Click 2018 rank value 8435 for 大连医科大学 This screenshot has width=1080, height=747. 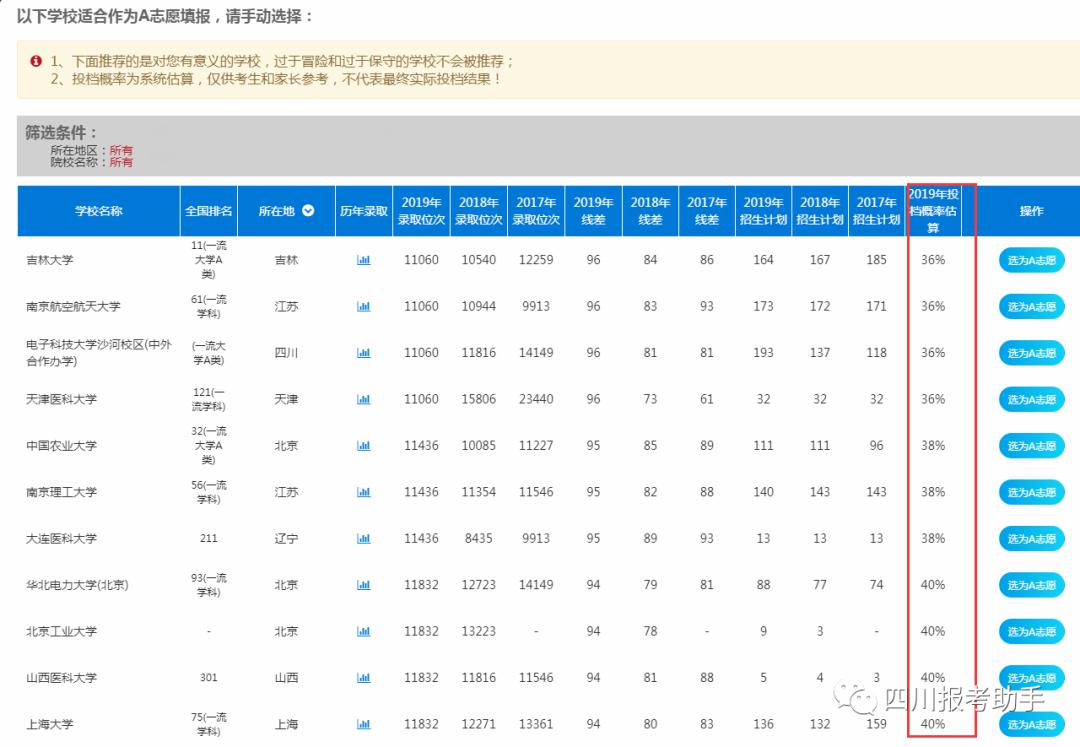[x=478, y=538]
